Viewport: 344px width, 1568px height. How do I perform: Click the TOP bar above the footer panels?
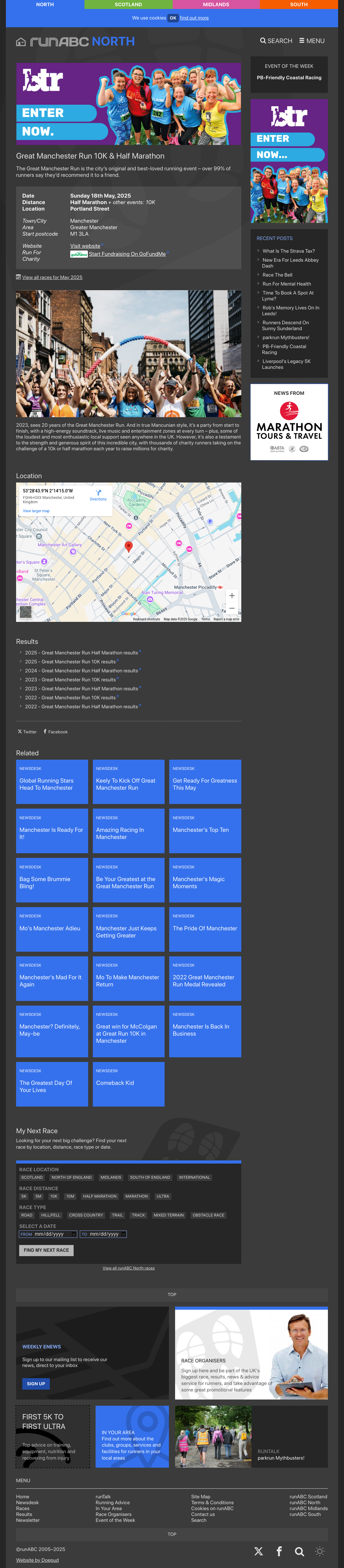click(172, 1295)
